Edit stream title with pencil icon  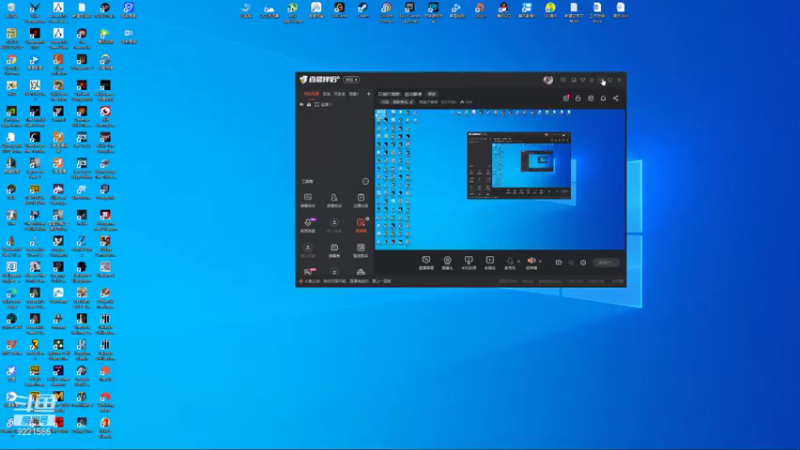click(412, 102)
